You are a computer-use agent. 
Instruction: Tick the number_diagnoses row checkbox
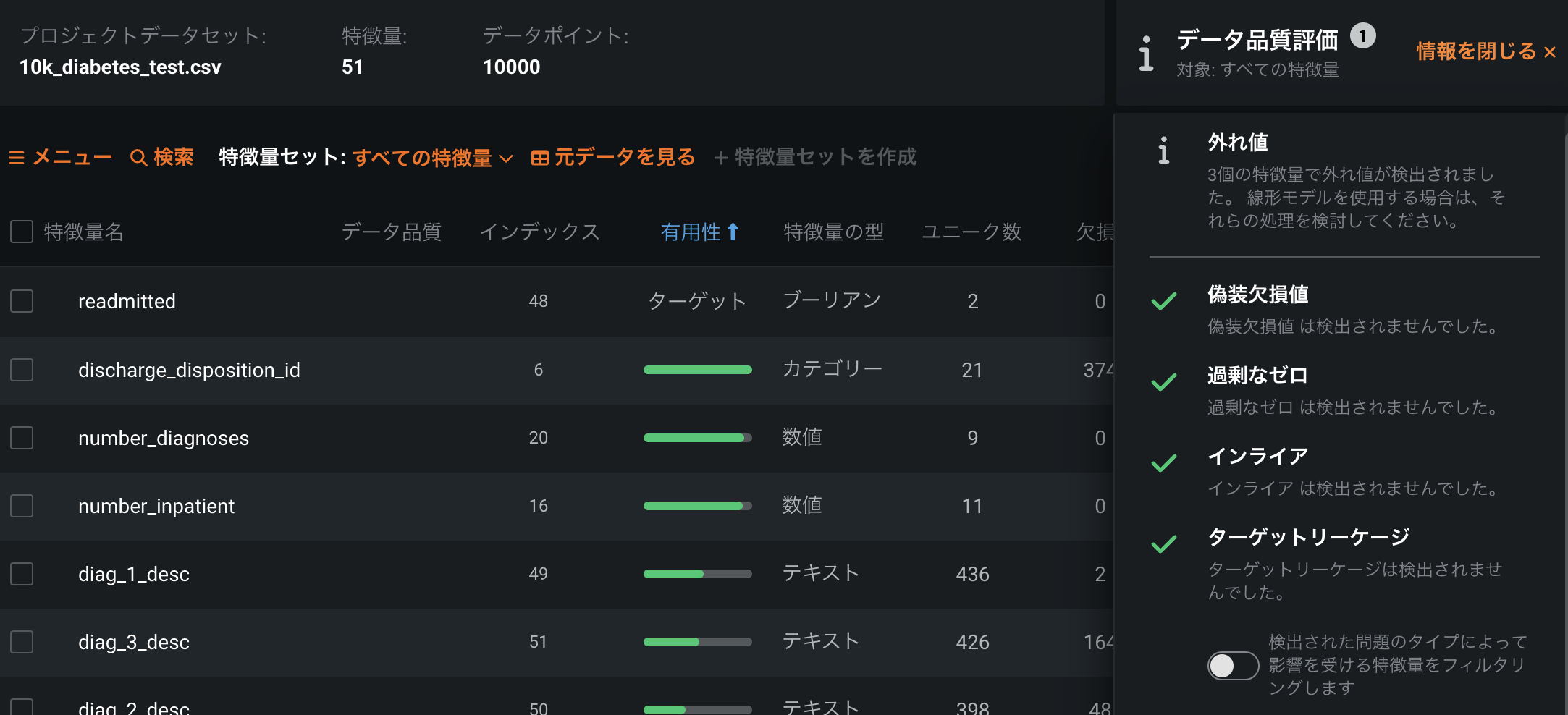coord(22,438)
